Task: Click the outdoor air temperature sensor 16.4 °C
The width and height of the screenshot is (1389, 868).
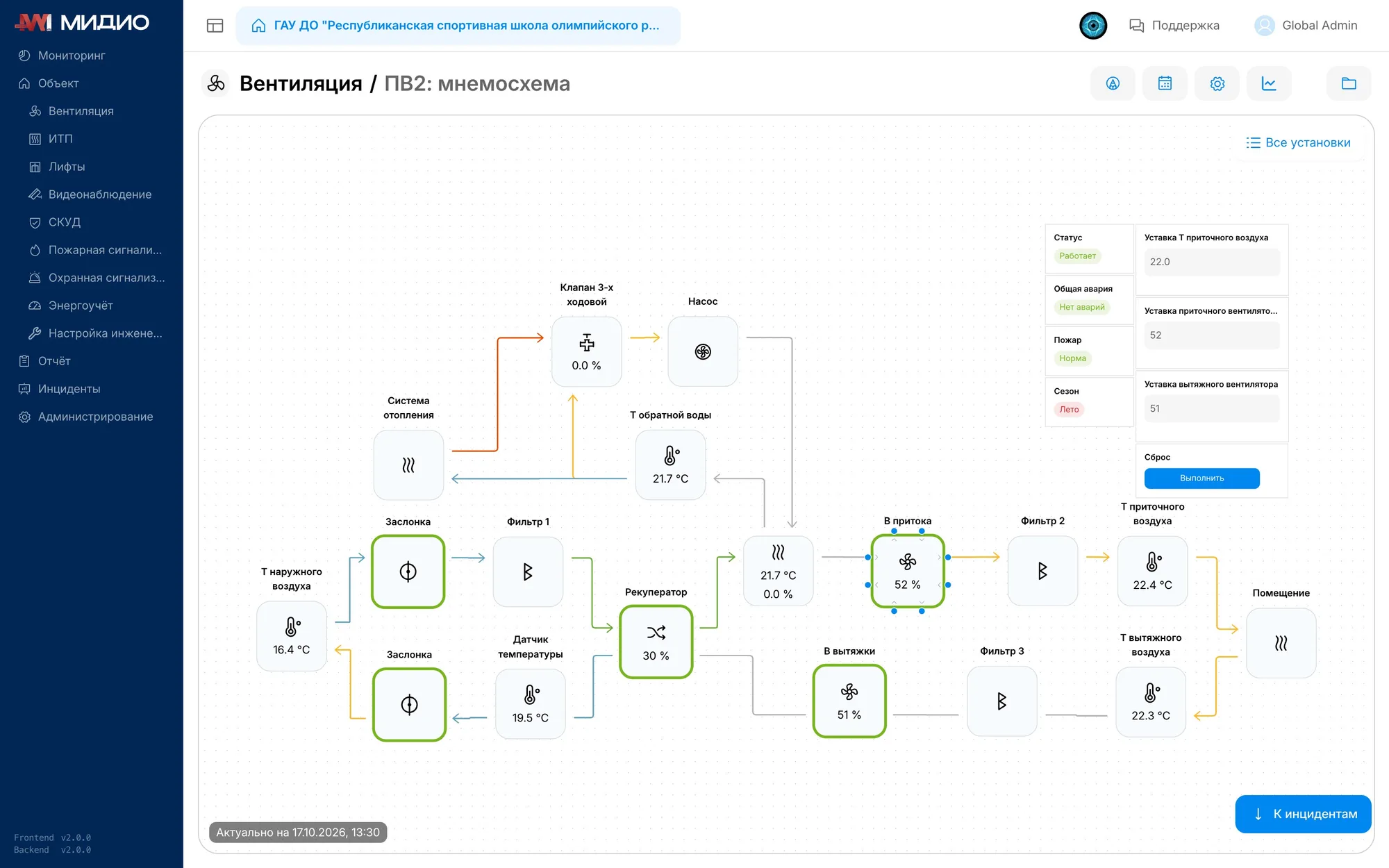Action: [x=291, y=636]
